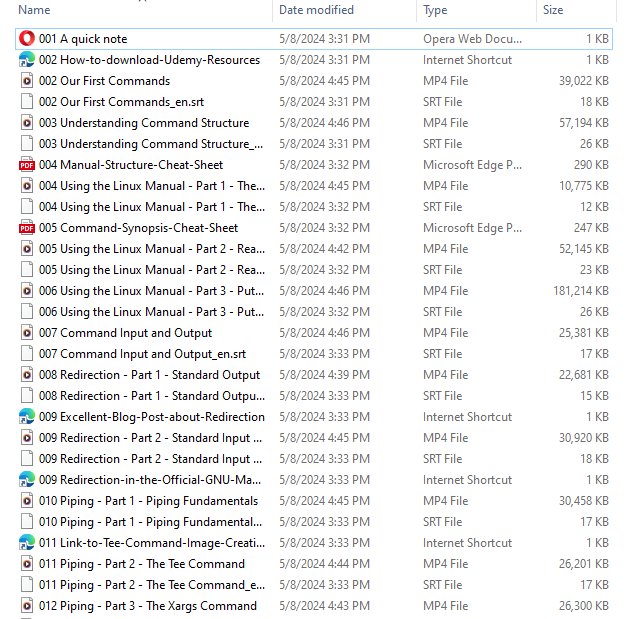Click the video icon of 002 Our First Commands
630x619 pixels.
[27, 81]
